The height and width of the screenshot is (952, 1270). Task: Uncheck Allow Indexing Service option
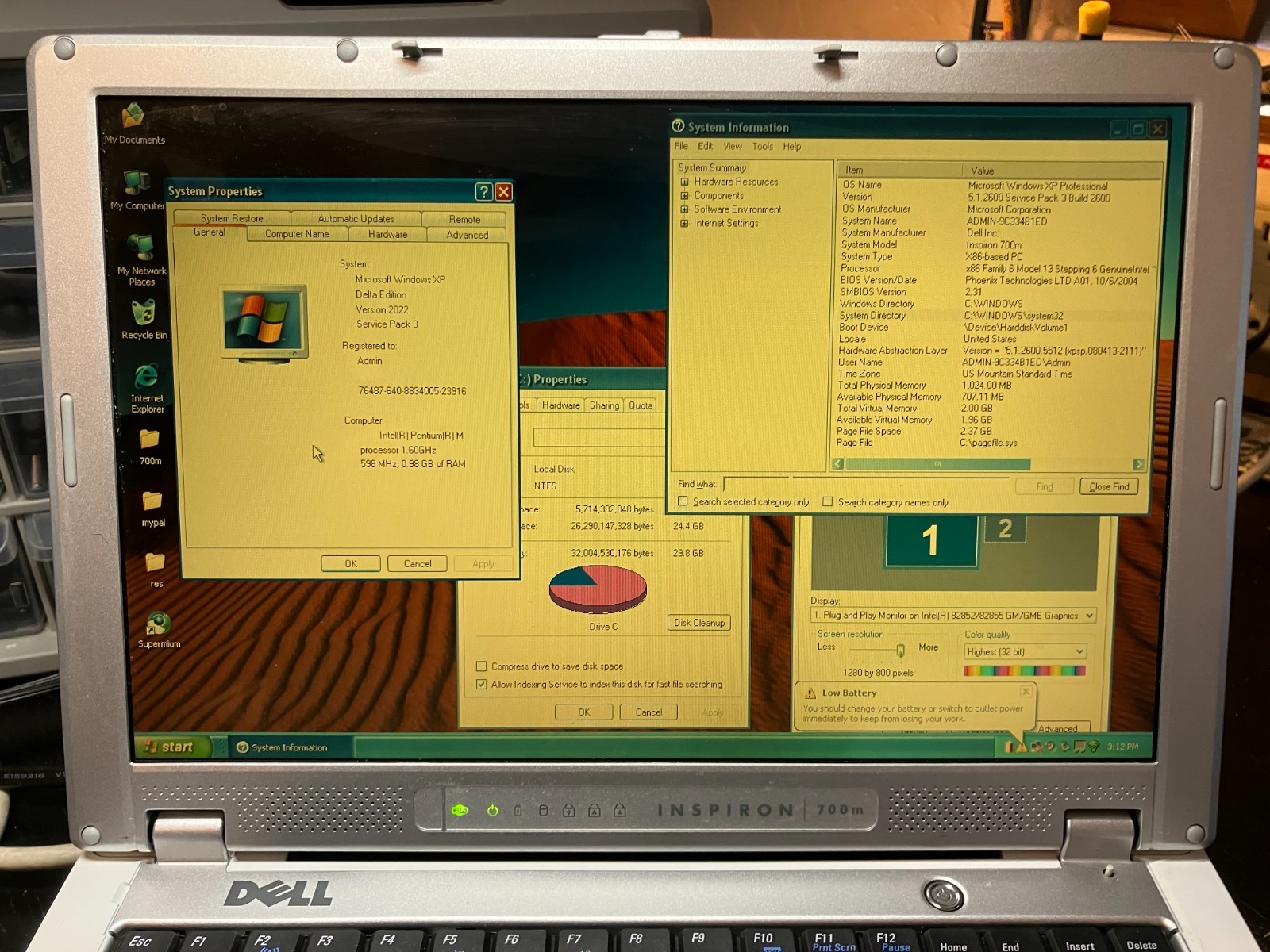(x=481, y=684)
